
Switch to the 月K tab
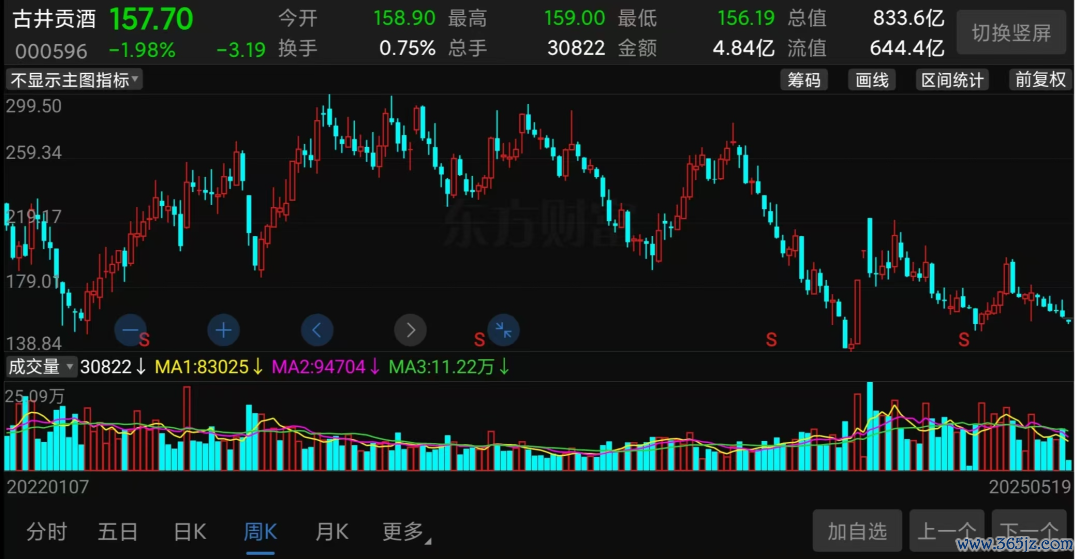332,532
